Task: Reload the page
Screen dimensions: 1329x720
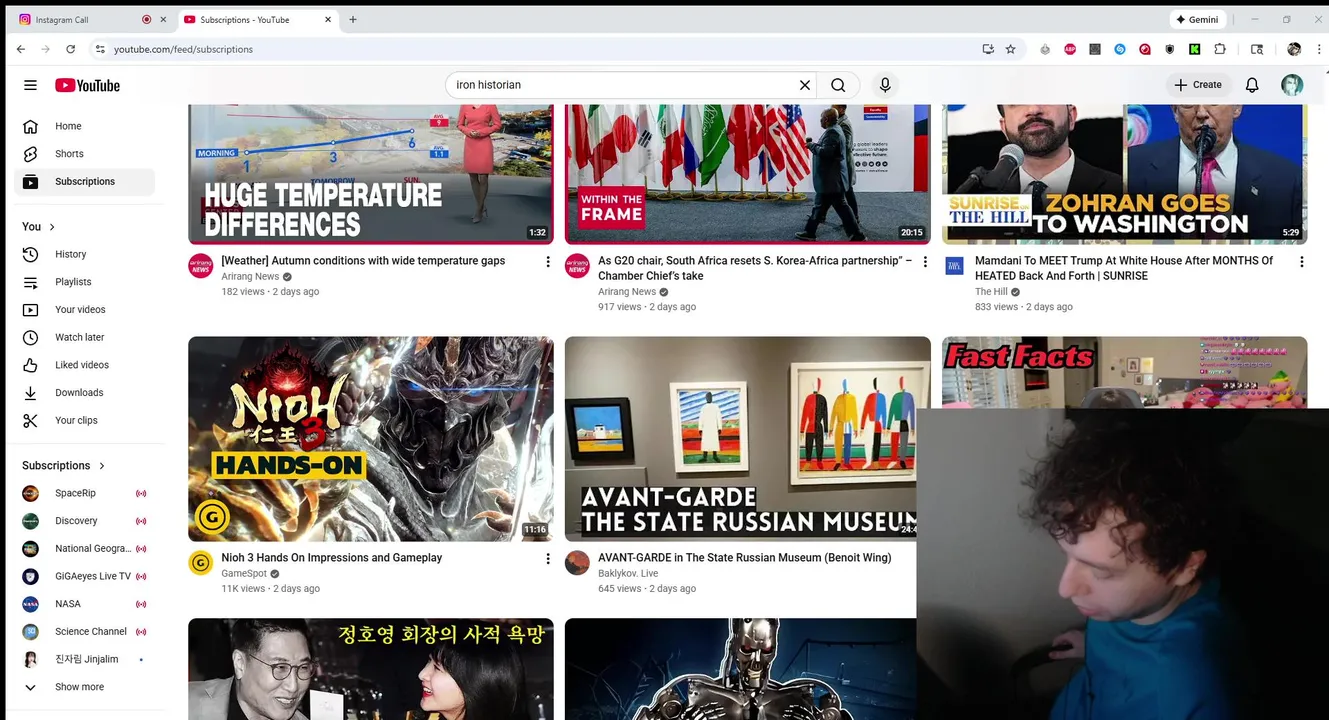Action: click(x=70, y=49)
